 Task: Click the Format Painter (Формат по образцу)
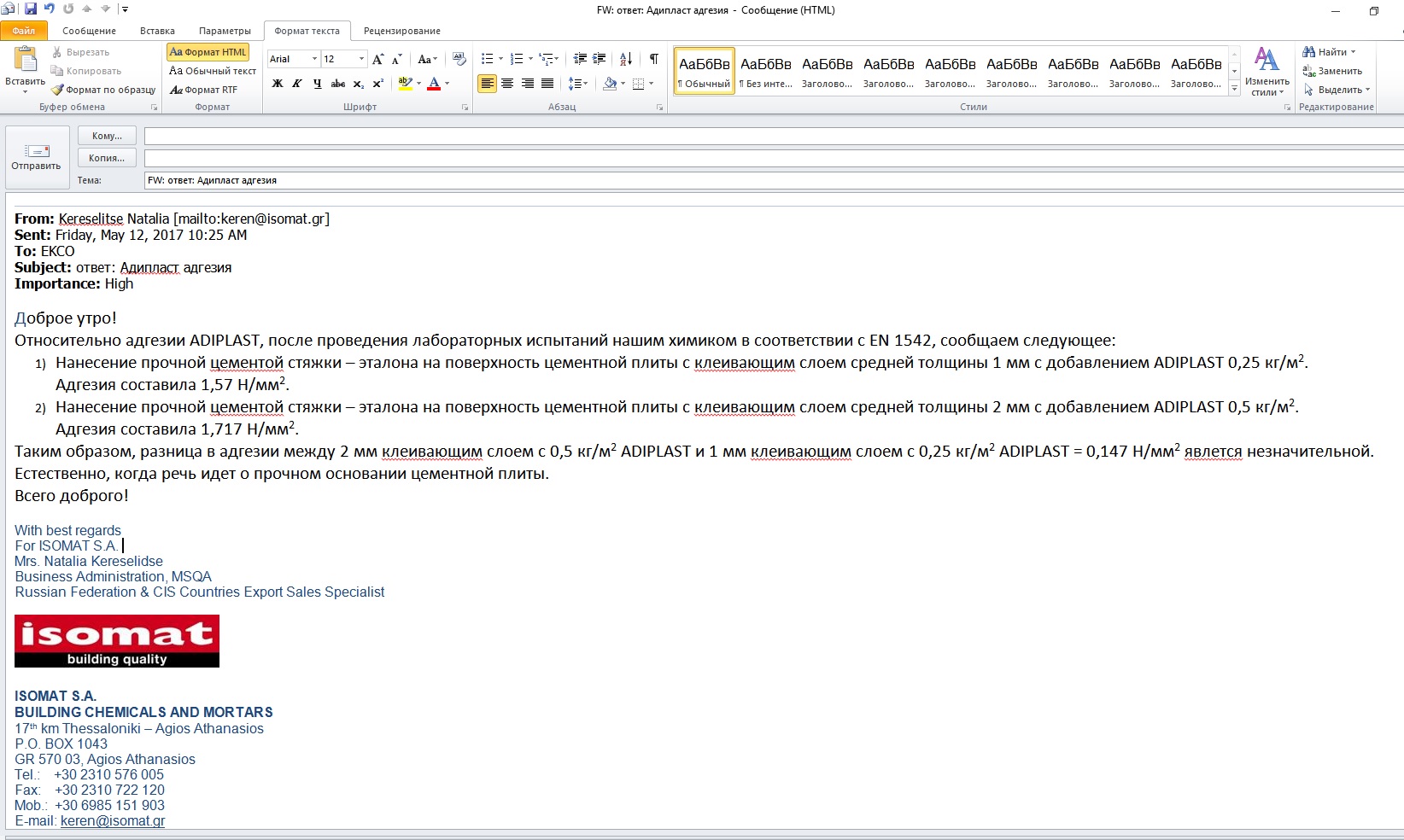(x=103, y=90)
